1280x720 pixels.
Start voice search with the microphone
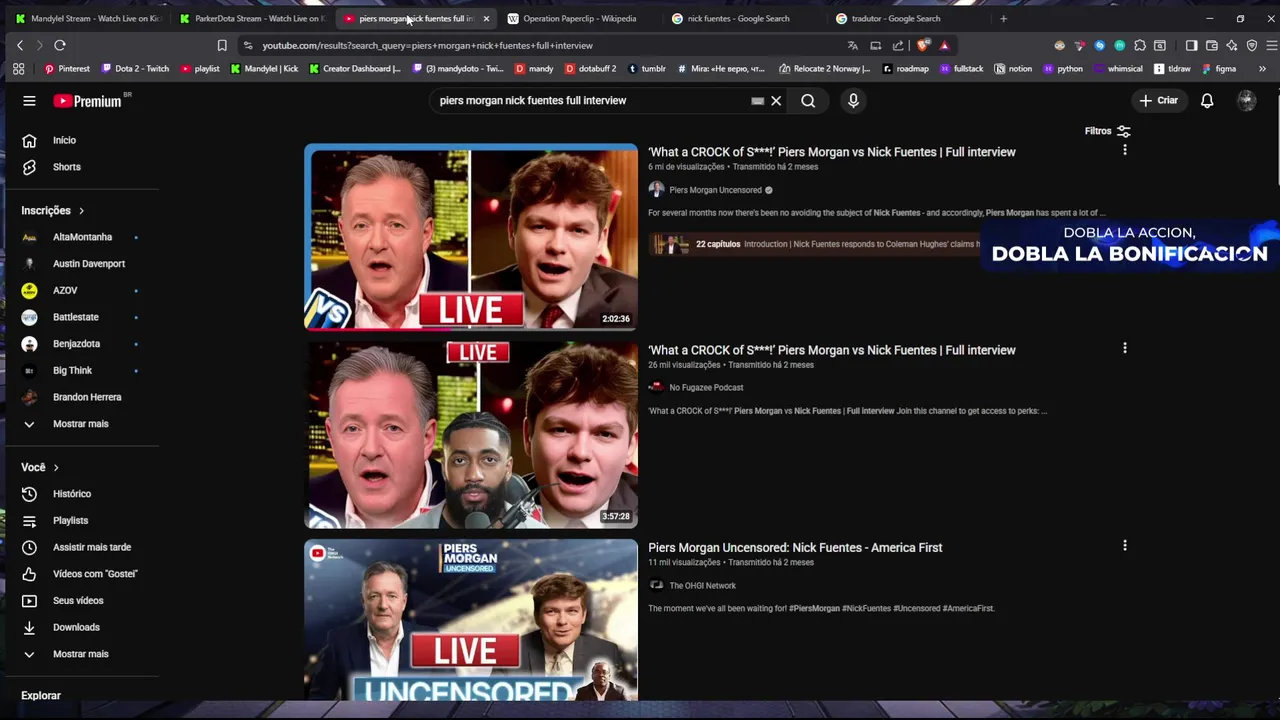click(853, 101)
